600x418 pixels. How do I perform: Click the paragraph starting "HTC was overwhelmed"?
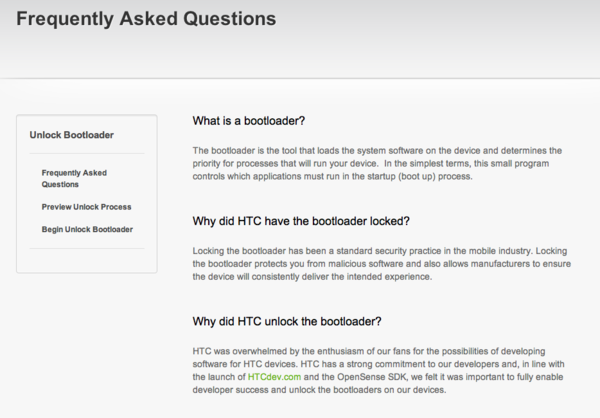380,370
